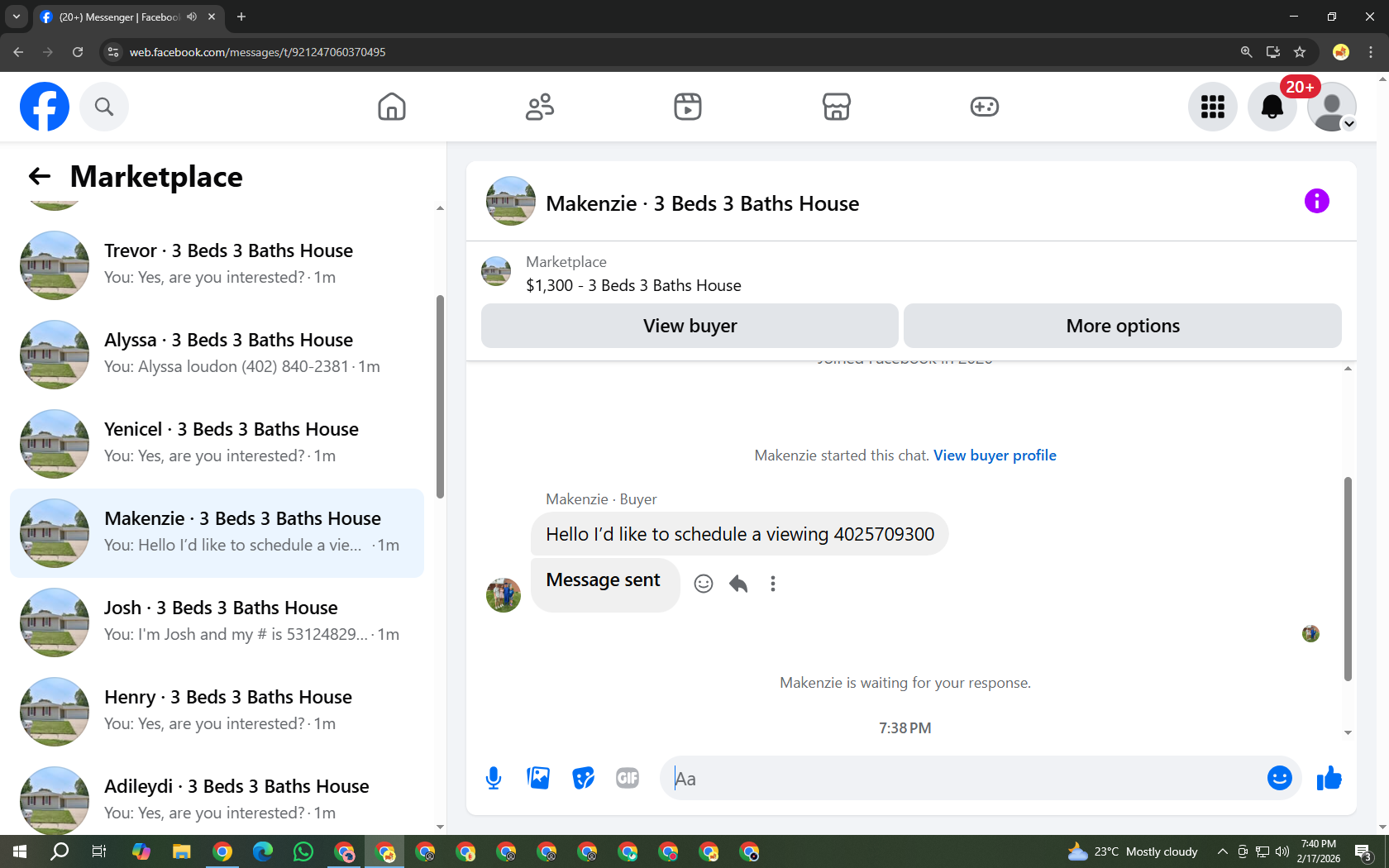Click the back arrow beside Marketplace
Screen dimensions: 1389x868
40,176
